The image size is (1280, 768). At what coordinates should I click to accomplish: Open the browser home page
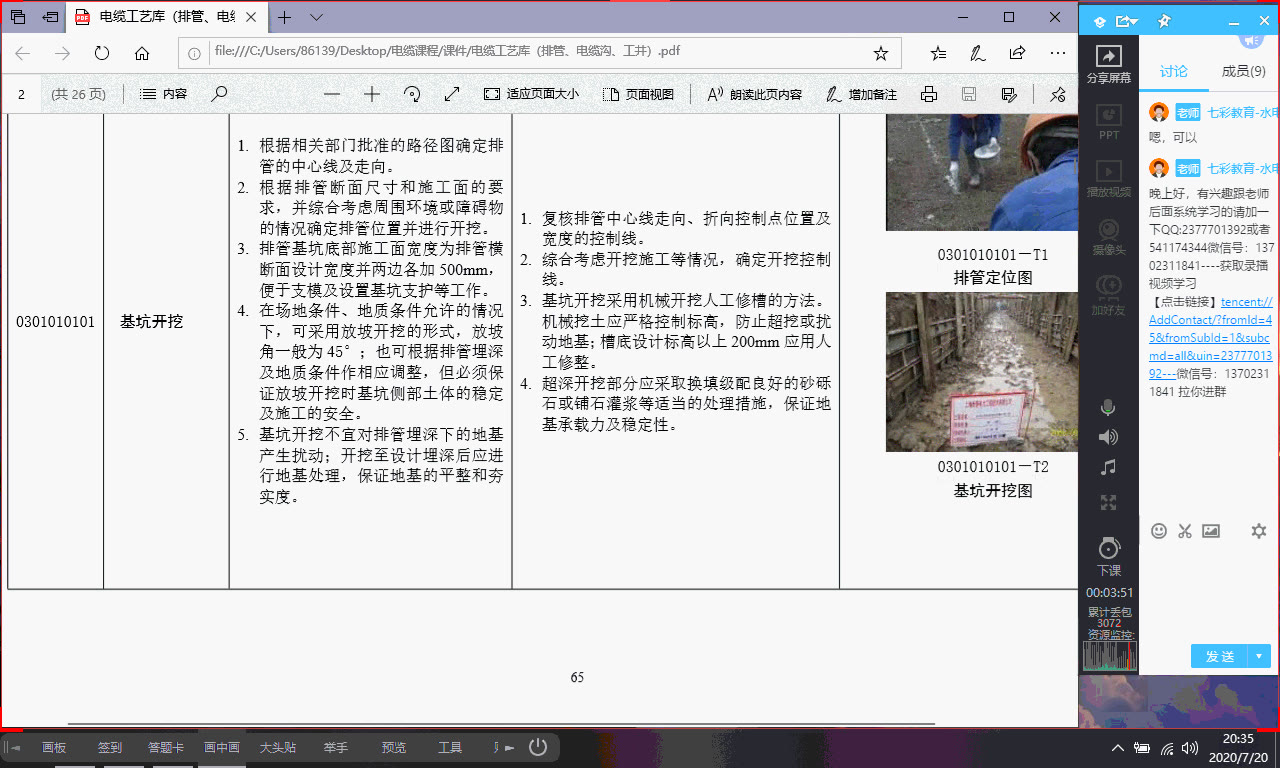(x=142, y=53)
